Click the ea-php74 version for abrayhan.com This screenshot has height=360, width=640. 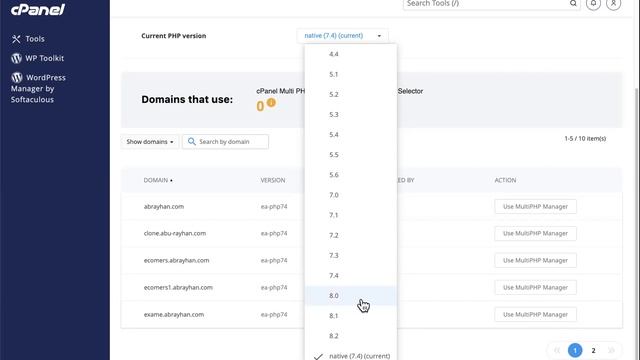pyautogui.click(x=274, y=207)
